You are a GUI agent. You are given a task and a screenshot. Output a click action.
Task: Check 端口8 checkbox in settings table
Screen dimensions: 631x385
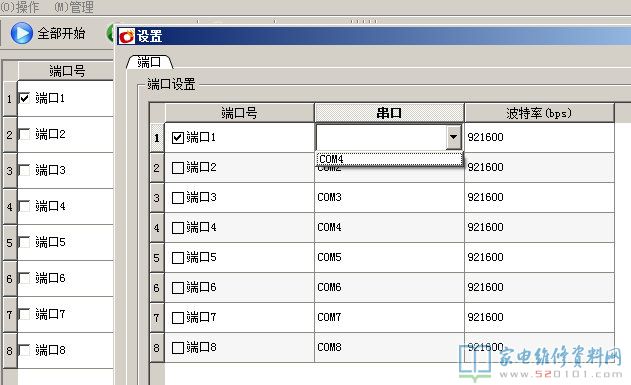(177, 348)
